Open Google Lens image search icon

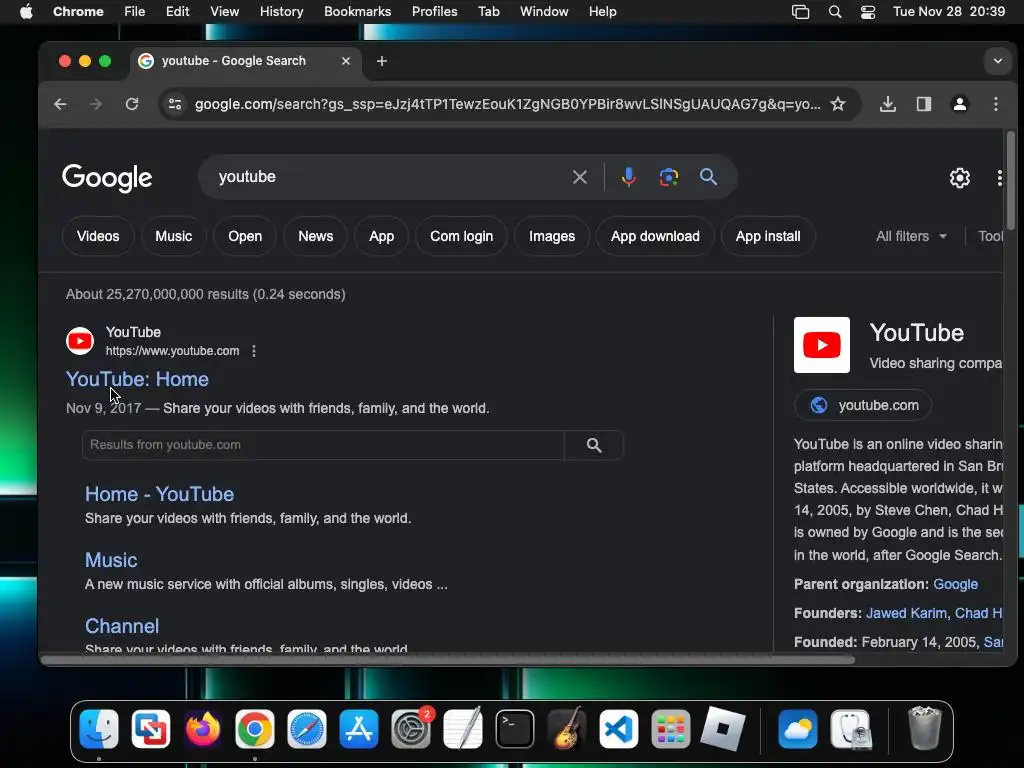coord(668,177)
